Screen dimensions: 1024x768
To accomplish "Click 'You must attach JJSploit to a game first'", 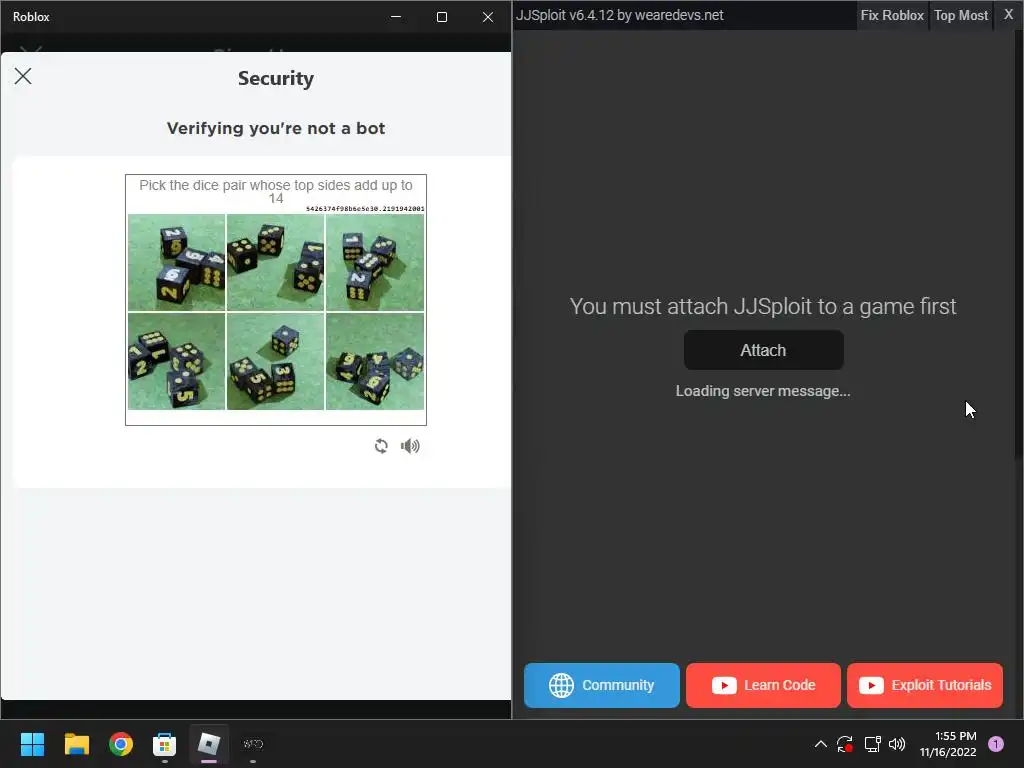I will pyautogui.click(x=763, y=306).
